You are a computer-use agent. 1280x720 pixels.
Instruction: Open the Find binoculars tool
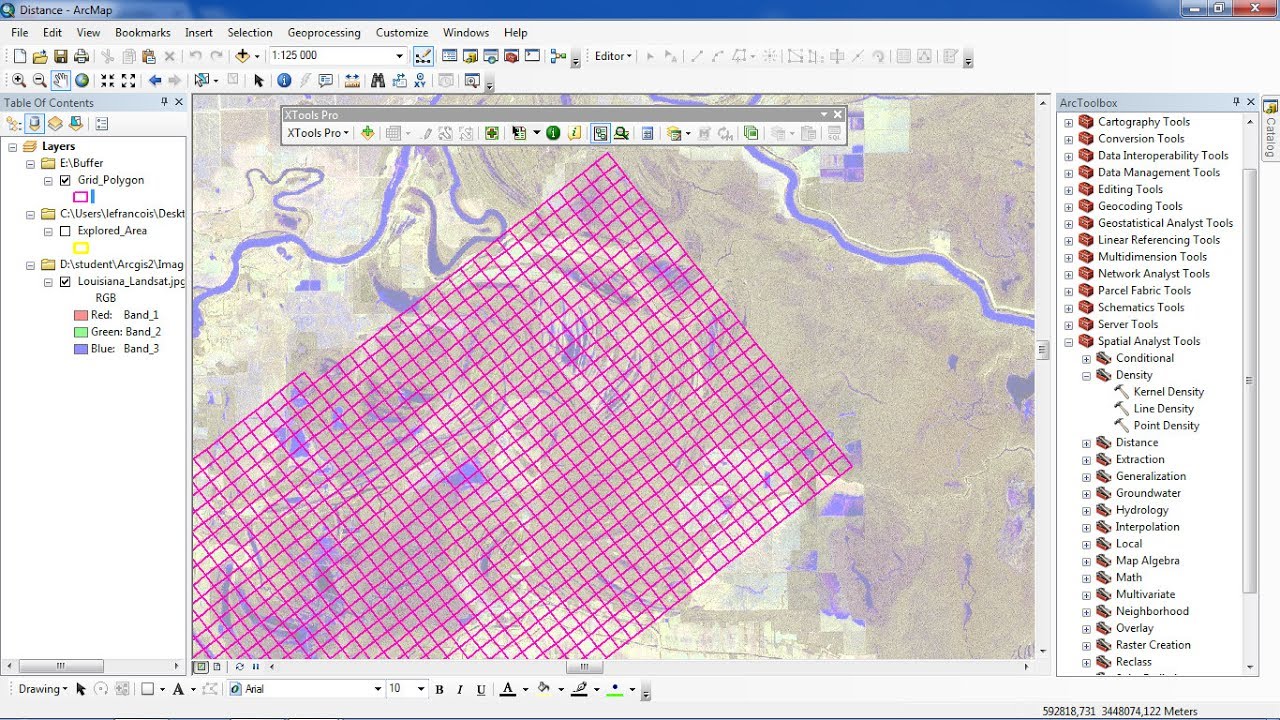coord(377,80)
